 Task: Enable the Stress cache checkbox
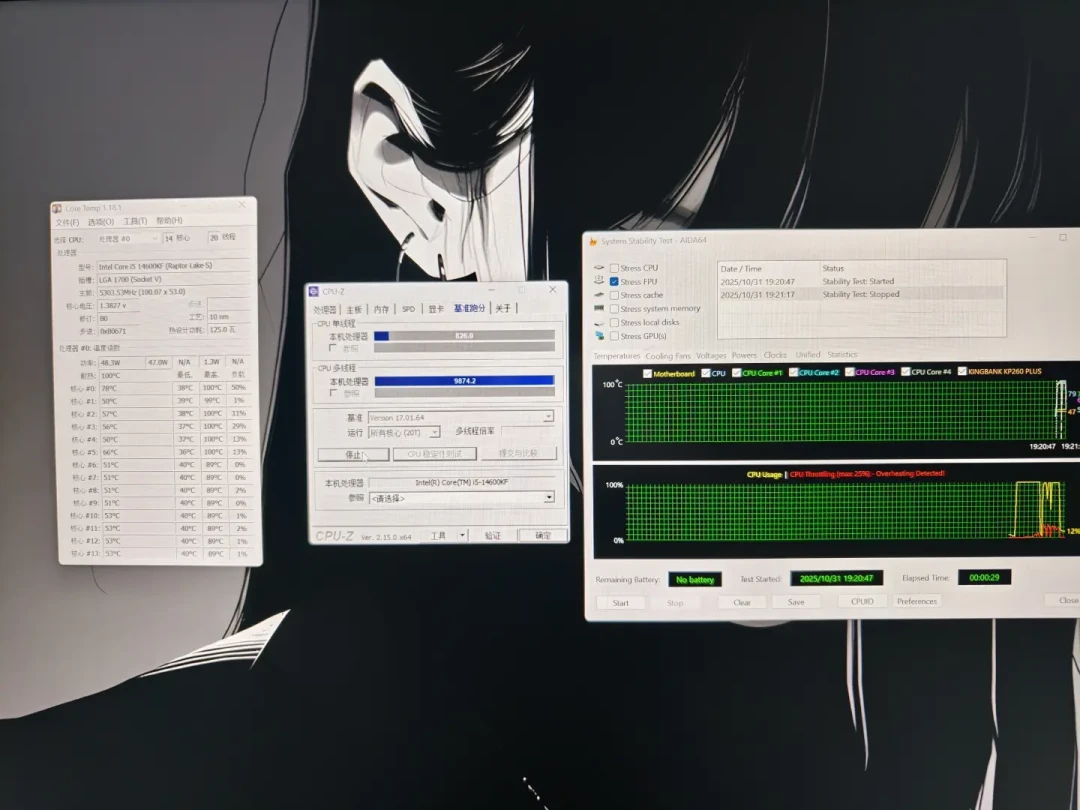click(614, 295)
